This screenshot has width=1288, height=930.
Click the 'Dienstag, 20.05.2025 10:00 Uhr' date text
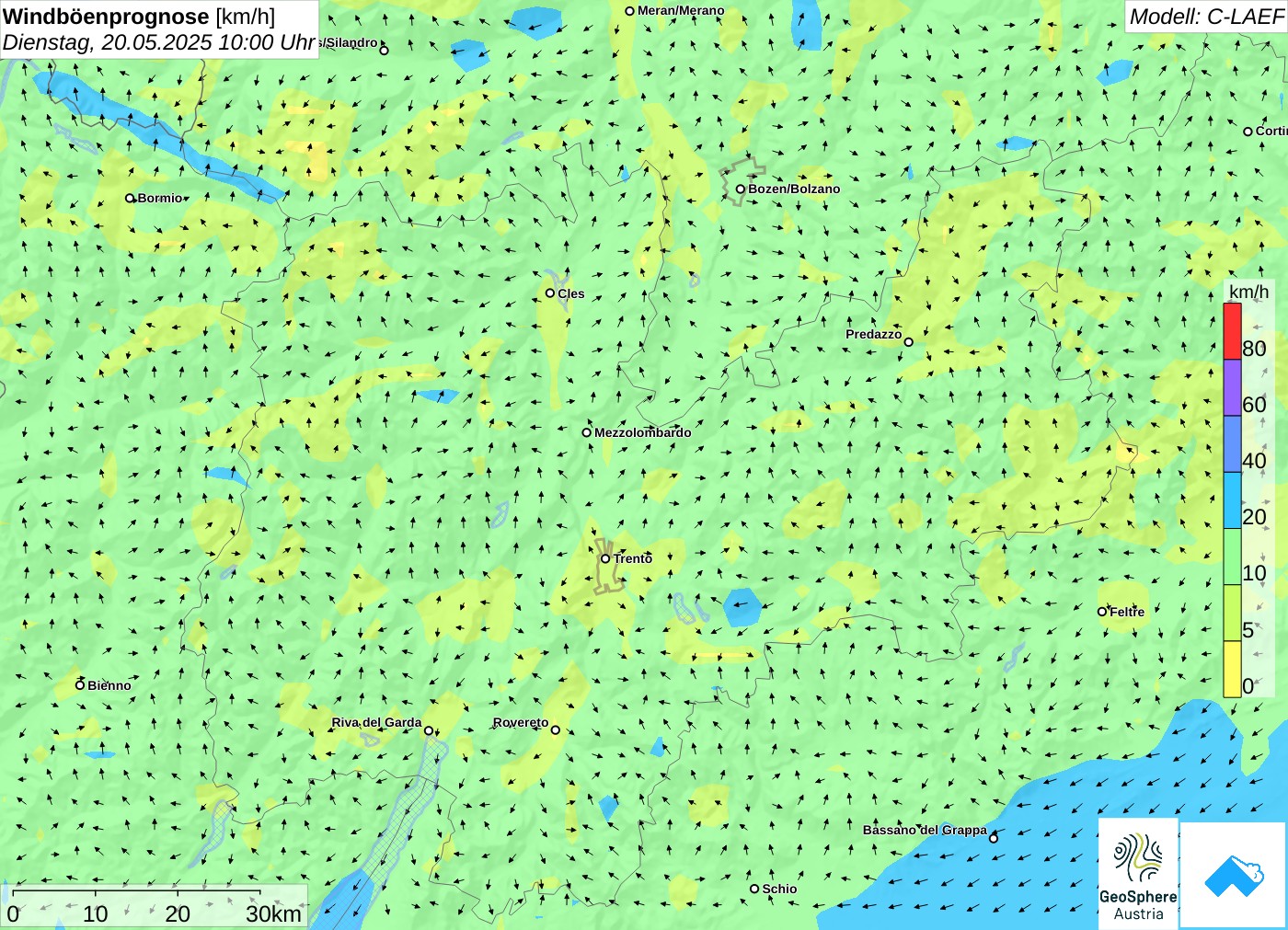[x=159, y=42]
